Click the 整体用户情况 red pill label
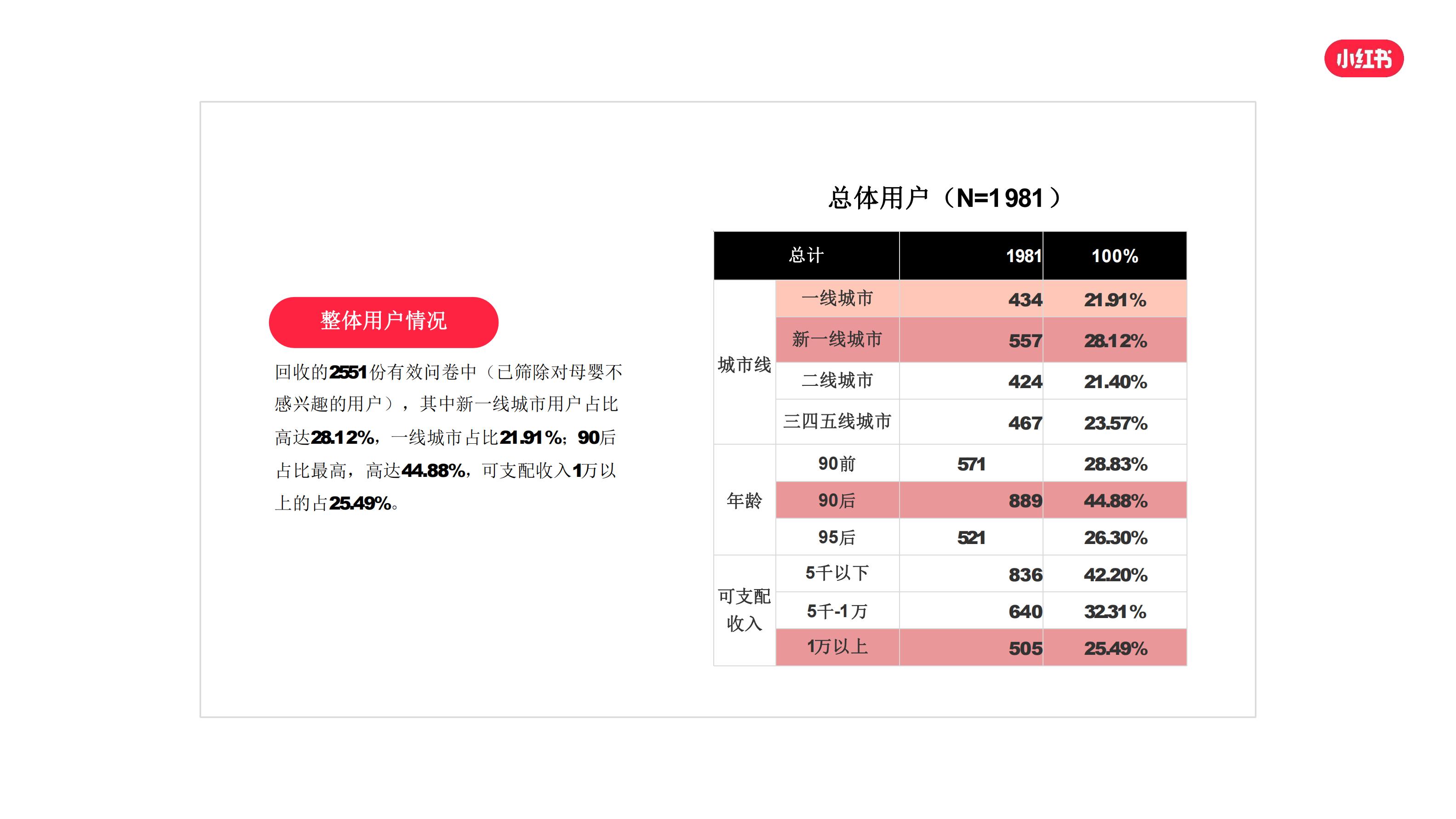Screen dimensions: 1456x819 pos(383,321)
